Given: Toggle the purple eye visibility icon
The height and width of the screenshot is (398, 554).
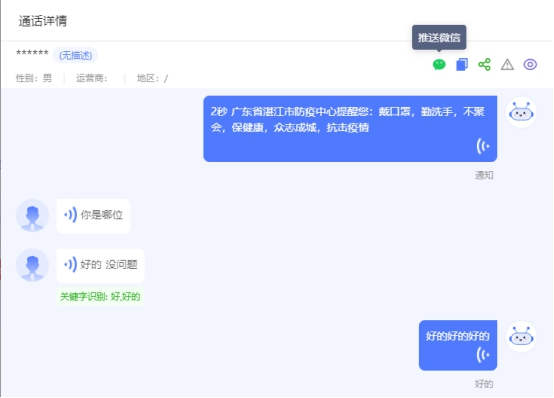Looking at the screenshot, I should [x=530, y=65].
